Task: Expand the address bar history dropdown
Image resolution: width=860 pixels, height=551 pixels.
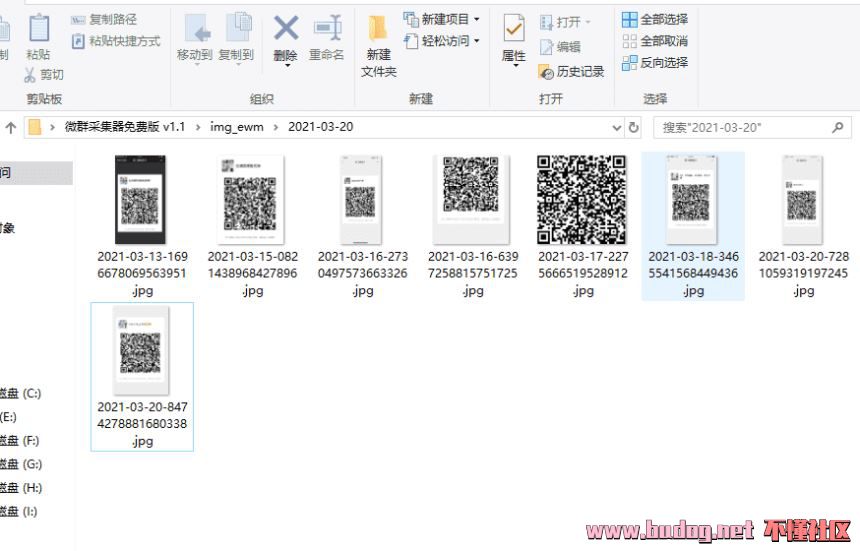Action: [616, 128]
